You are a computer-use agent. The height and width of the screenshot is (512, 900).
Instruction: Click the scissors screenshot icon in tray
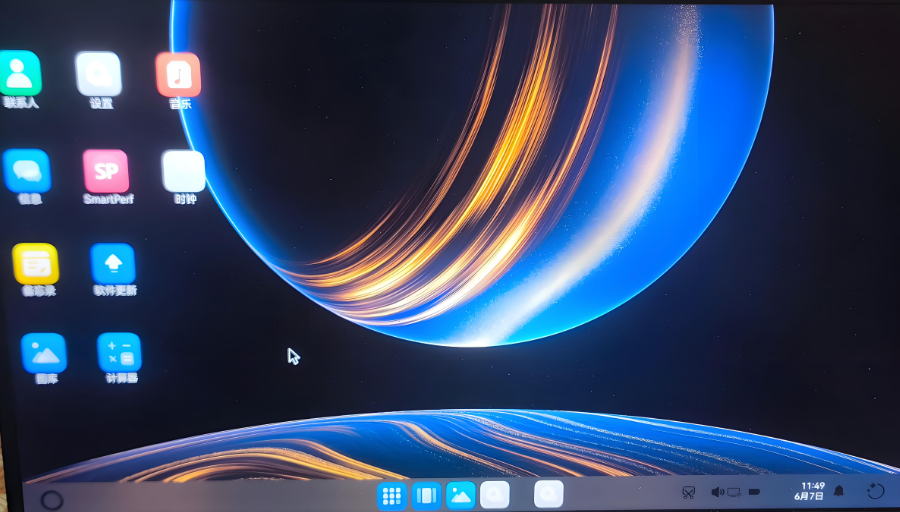pos(688,492)
